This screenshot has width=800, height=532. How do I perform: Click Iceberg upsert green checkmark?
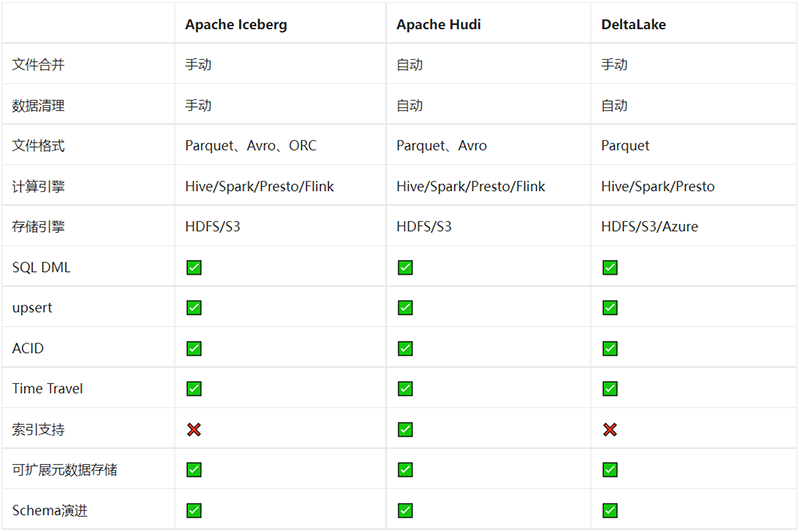[194, 308]
